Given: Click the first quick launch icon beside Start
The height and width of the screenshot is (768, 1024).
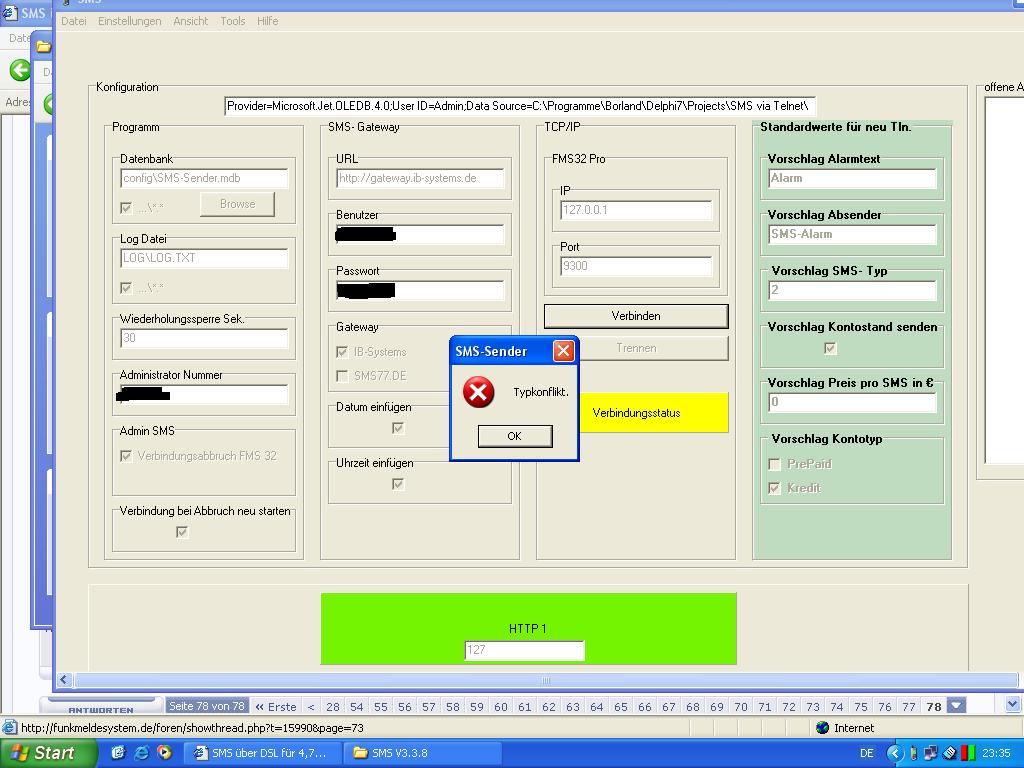Looking at the screenshot, I should click(118, 753).
